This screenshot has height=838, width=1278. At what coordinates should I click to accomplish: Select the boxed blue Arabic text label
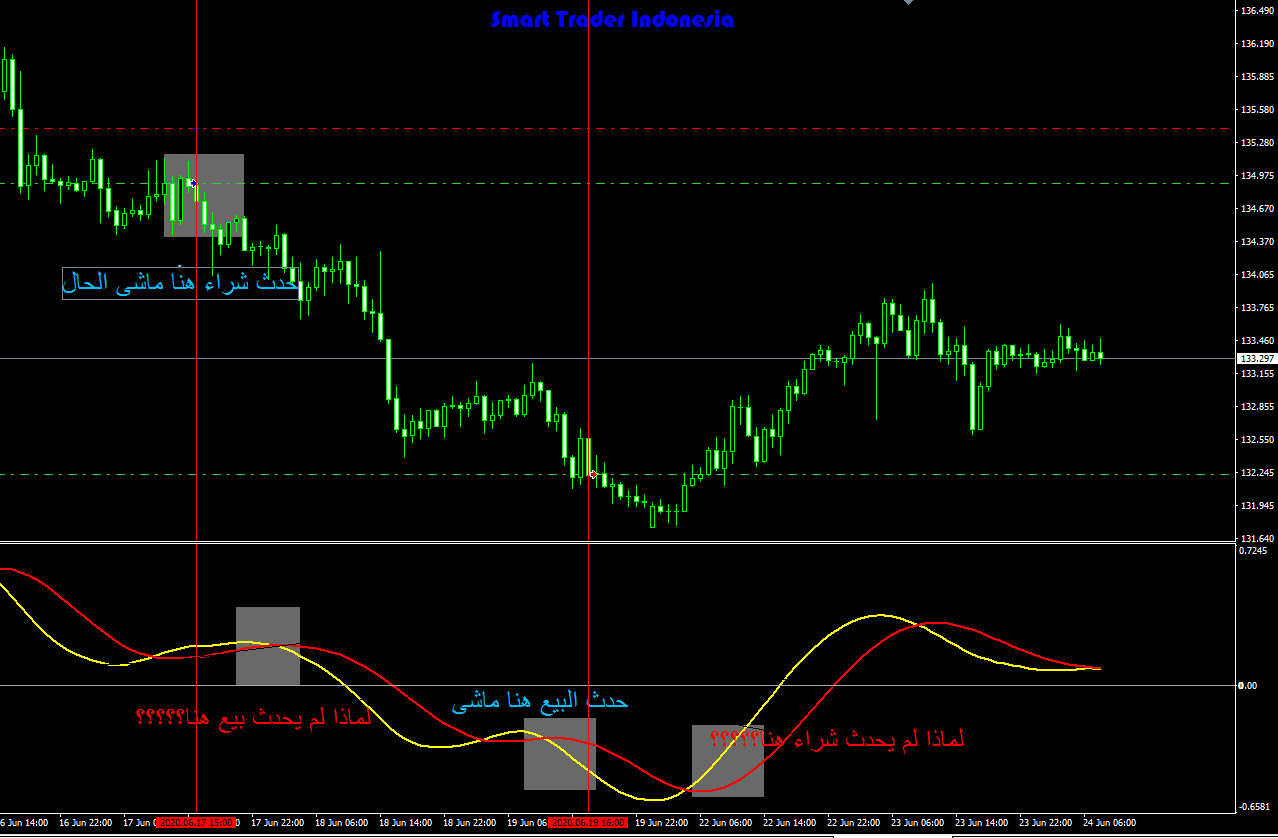[x=180, y=283]
